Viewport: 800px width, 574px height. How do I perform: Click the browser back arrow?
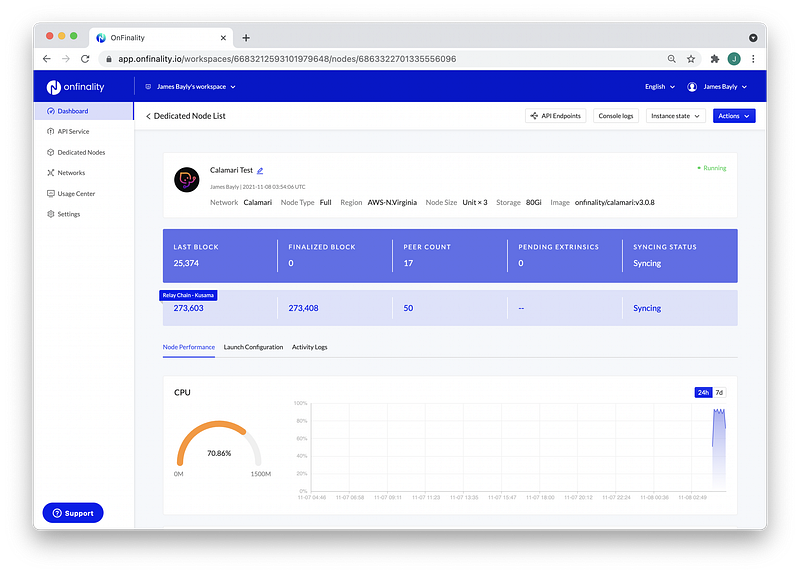pos(46,59)
